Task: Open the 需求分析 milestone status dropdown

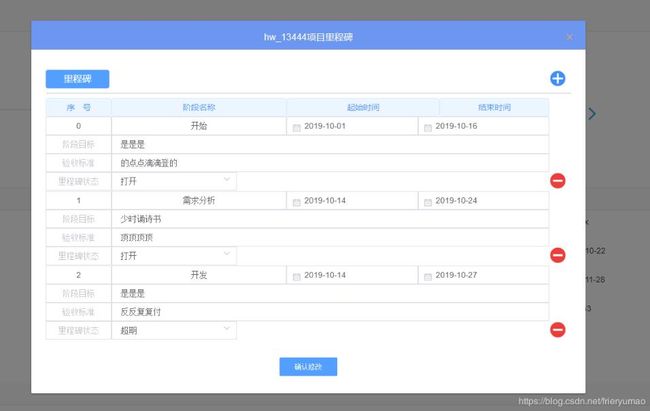Action: (x=174, y=255)
